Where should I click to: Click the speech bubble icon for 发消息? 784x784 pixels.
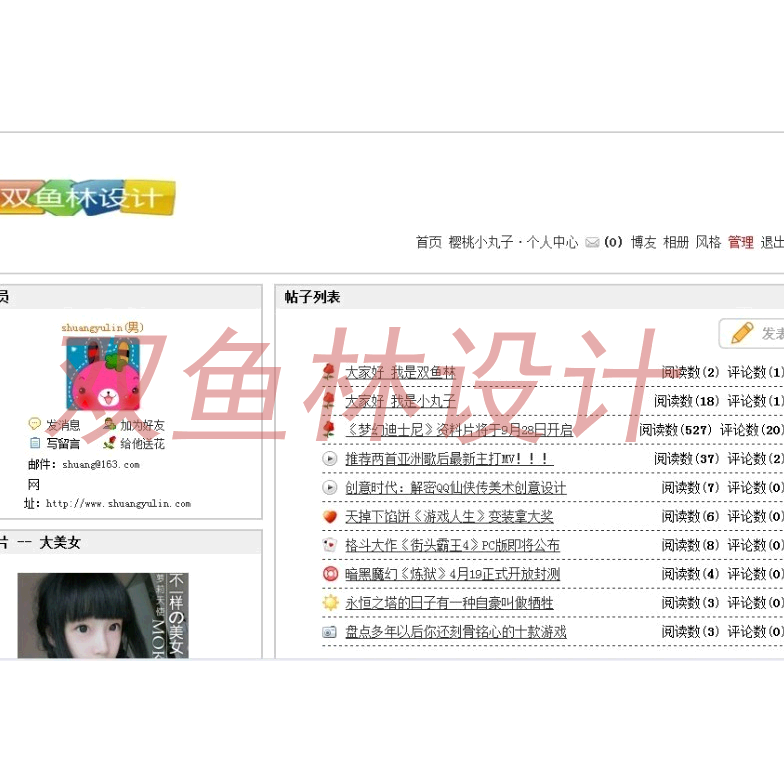34,424
